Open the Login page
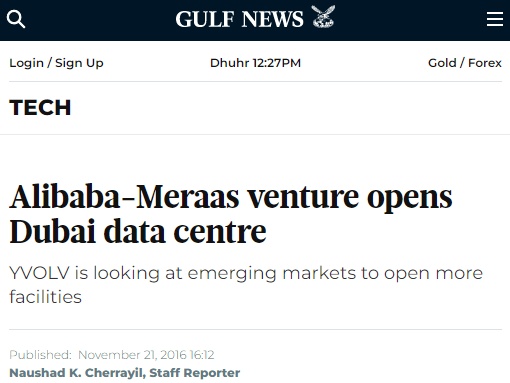Image resolution: width=510 pixels, height=383 pixels. coord(26,63)
